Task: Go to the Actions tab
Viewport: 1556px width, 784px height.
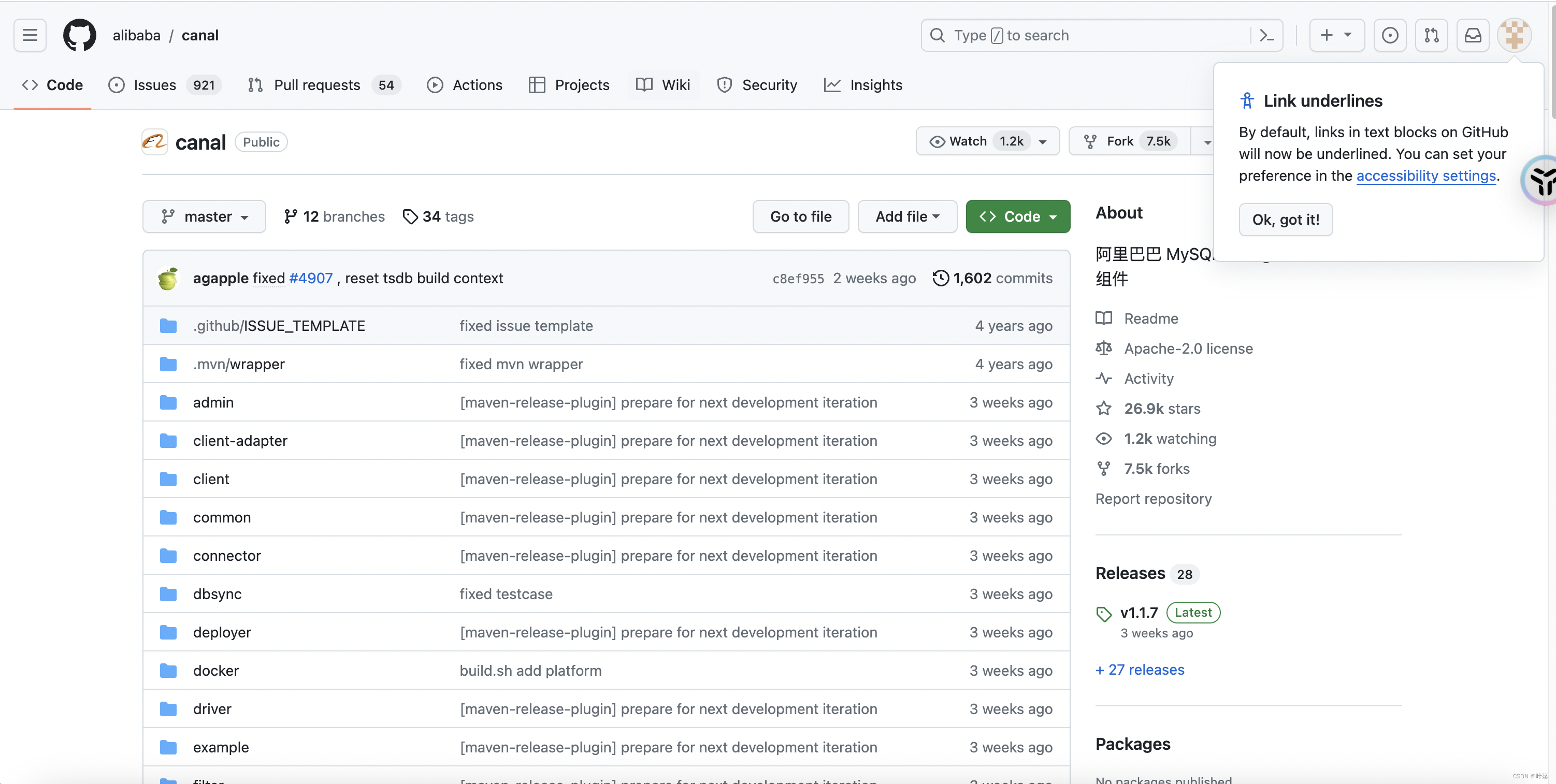Action: (x=465, y=85)
